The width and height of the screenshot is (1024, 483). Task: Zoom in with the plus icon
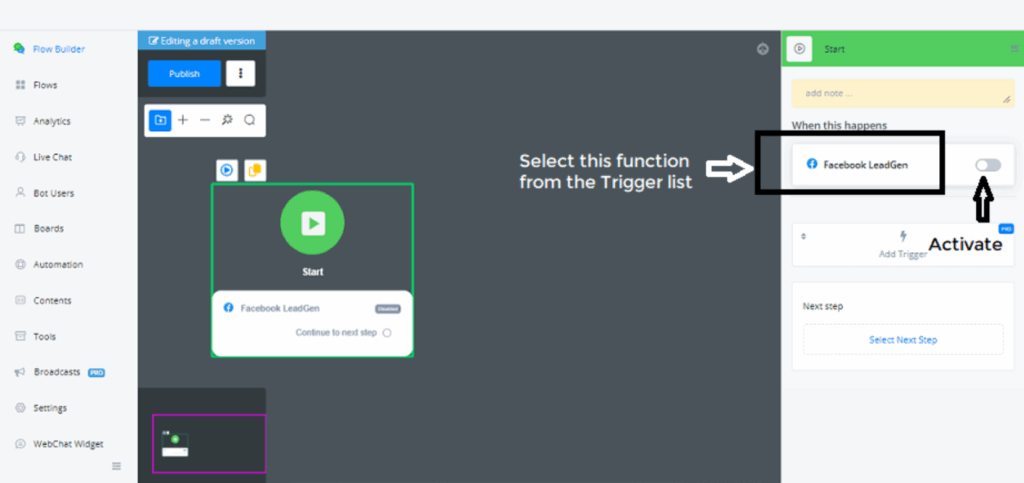(182, 120)
